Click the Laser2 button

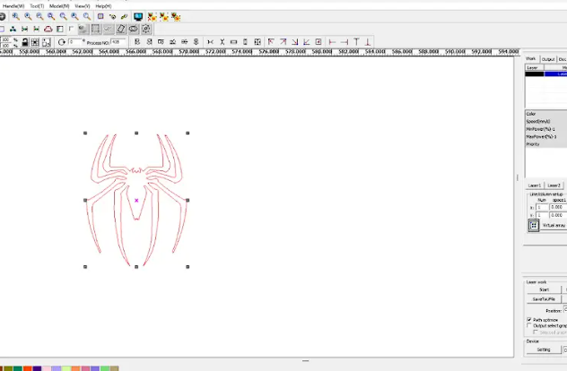point(554,186)
